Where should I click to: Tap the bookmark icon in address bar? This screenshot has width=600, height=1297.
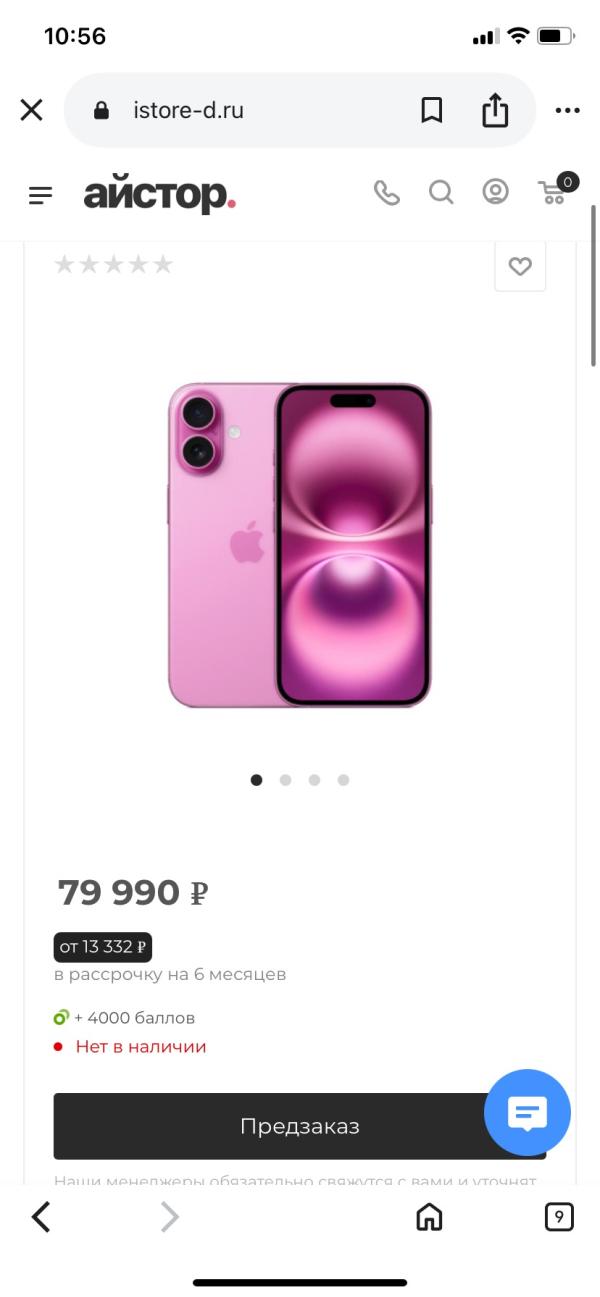431,110
